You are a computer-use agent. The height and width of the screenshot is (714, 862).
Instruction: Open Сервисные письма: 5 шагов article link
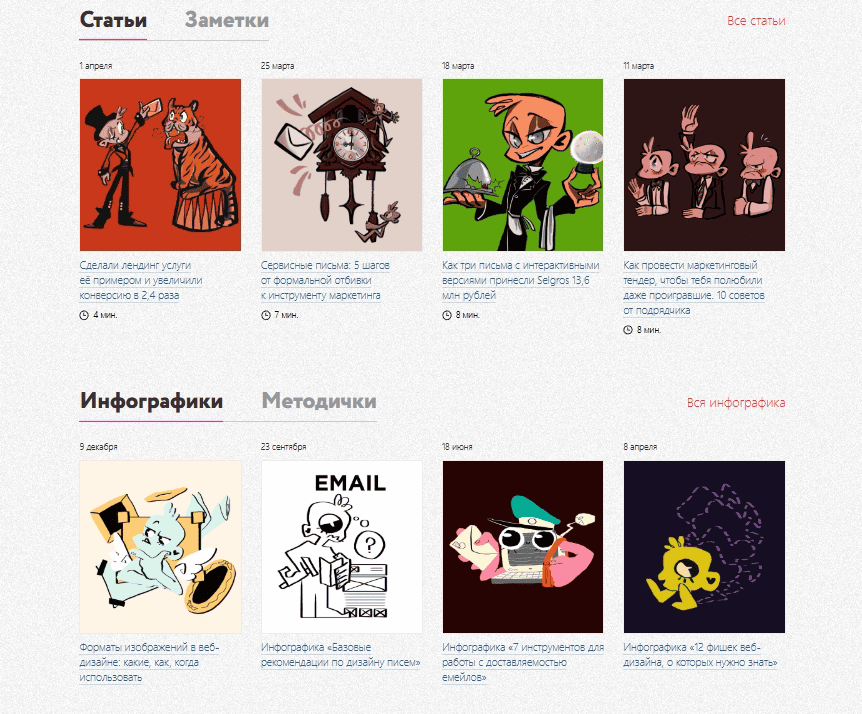(325, 280)
